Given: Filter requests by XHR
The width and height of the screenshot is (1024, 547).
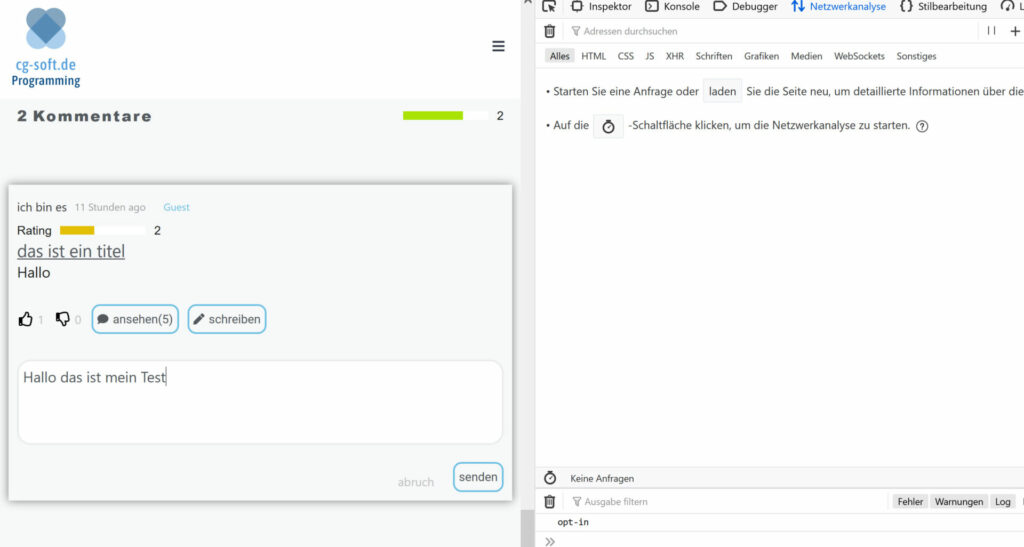Looking at the screenshot, I should (x=675, y=56).
